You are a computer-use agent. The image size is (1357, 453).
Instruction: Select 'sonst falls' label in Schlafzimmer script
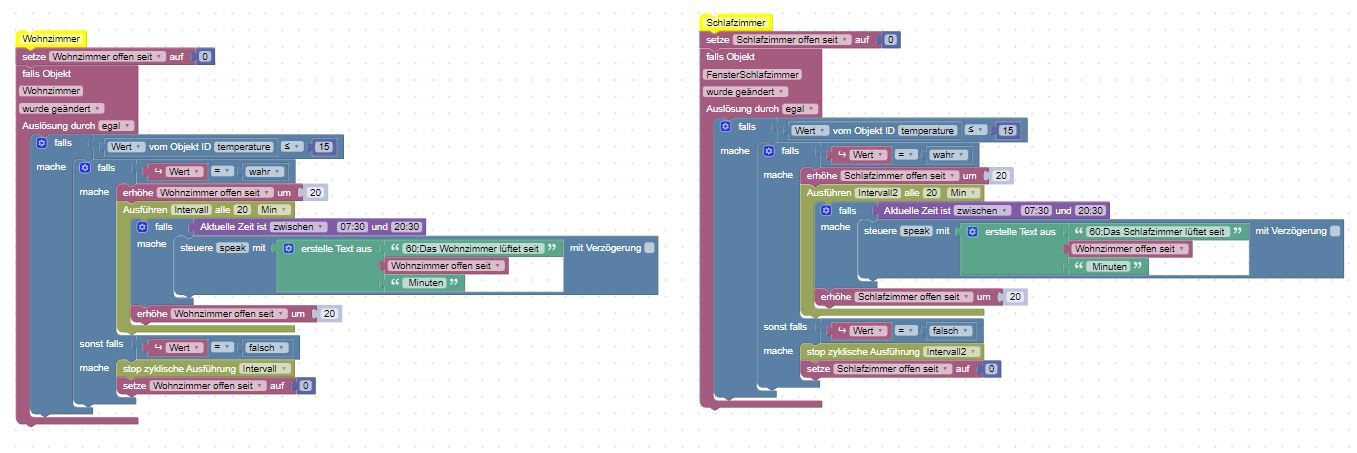click(785, 327)
